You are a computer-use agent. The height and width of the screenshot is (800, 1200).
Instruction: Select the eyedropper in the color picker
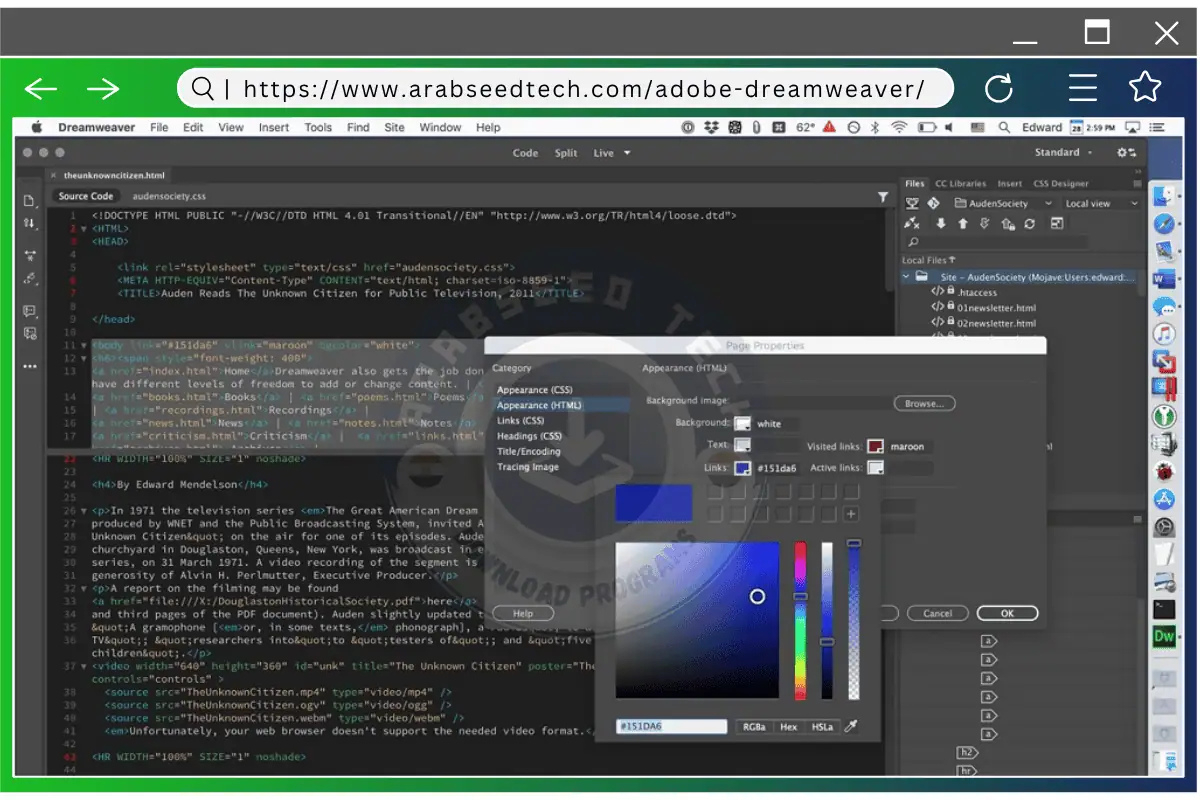click(x=850, y=726)
